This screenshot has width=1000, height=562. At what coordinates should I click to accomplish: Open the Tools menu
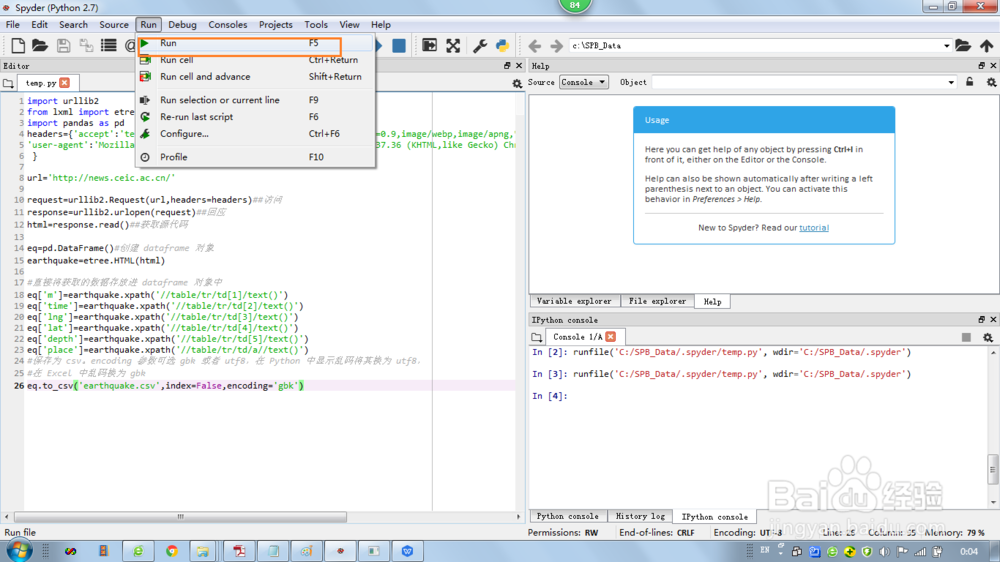(x=316, y=24)
